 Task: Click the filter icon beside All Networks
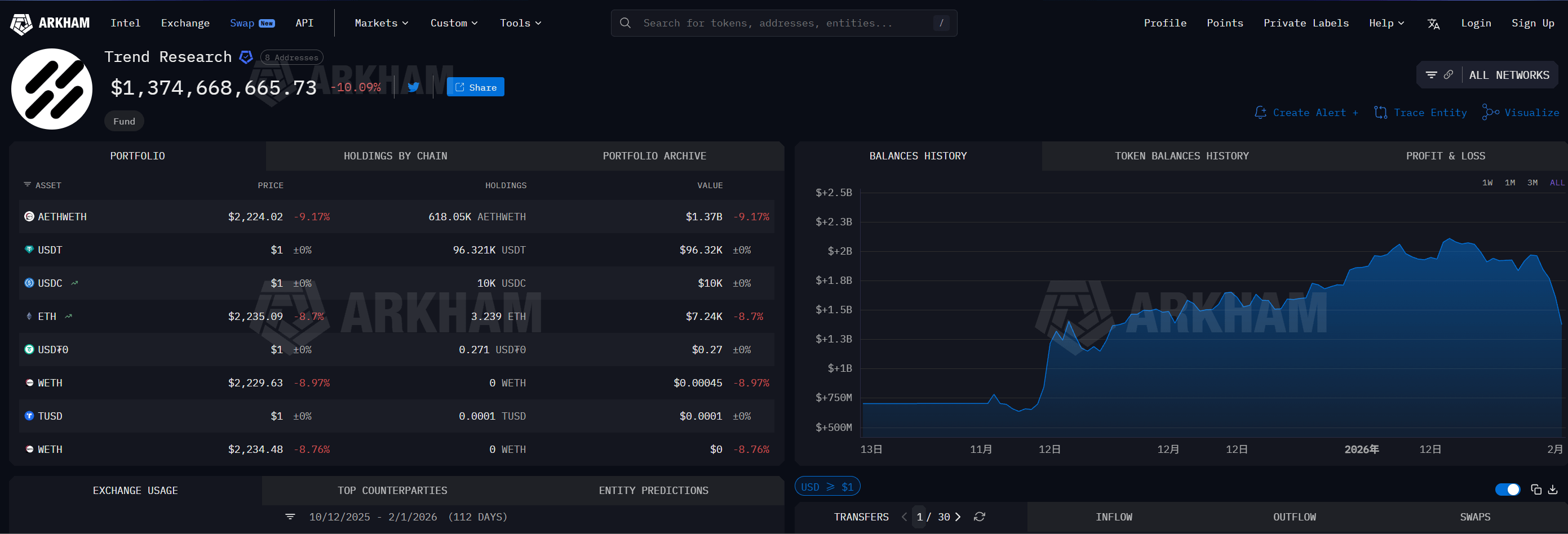tap(1431, 75)
